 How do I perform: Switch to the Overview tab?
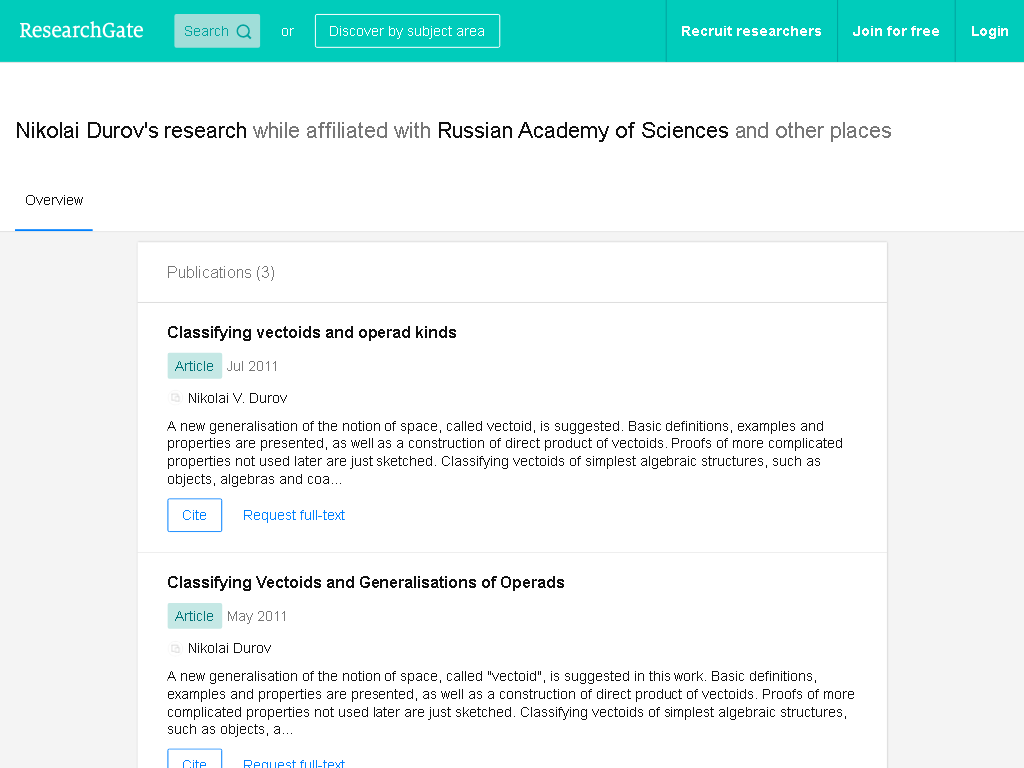54,200
